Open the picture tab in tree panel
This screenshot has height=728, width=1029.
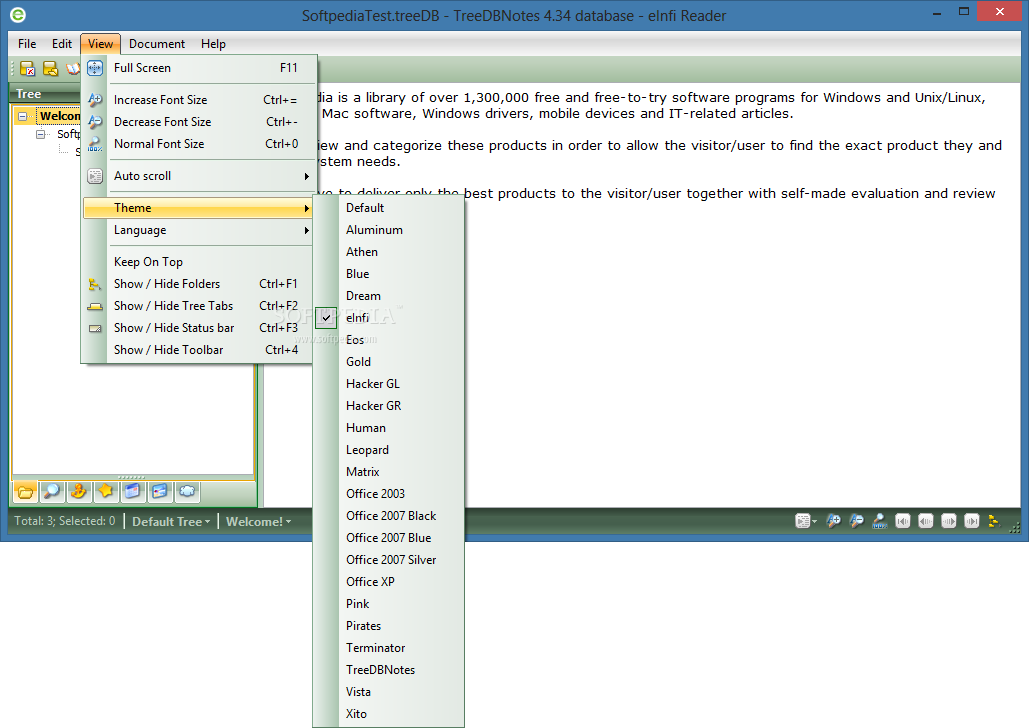coord(159,492)
